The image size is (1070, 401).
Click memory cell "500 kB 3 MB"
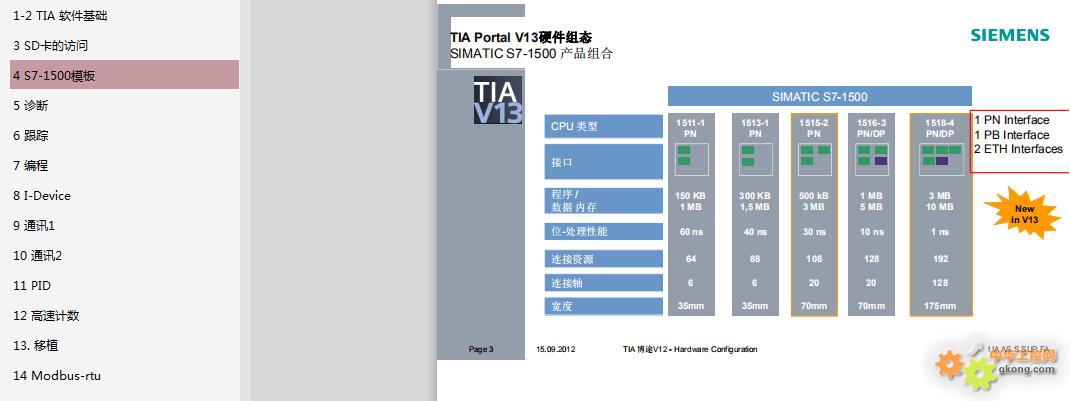click(813, 201)
